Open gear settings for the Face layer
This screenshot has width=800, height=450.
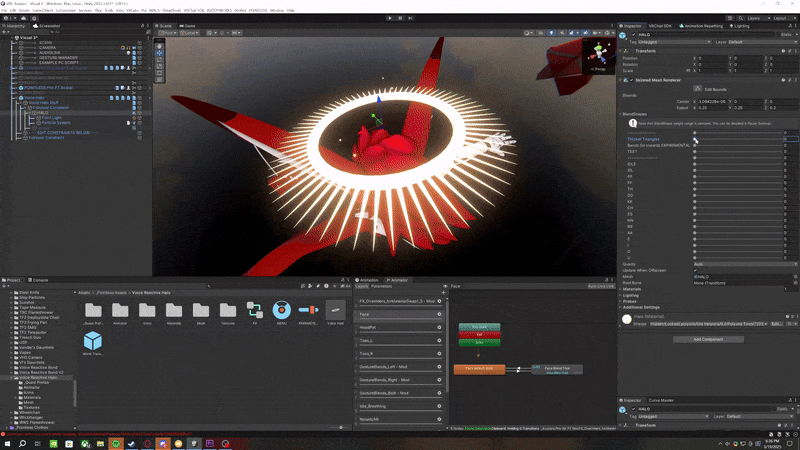point(439,314)
